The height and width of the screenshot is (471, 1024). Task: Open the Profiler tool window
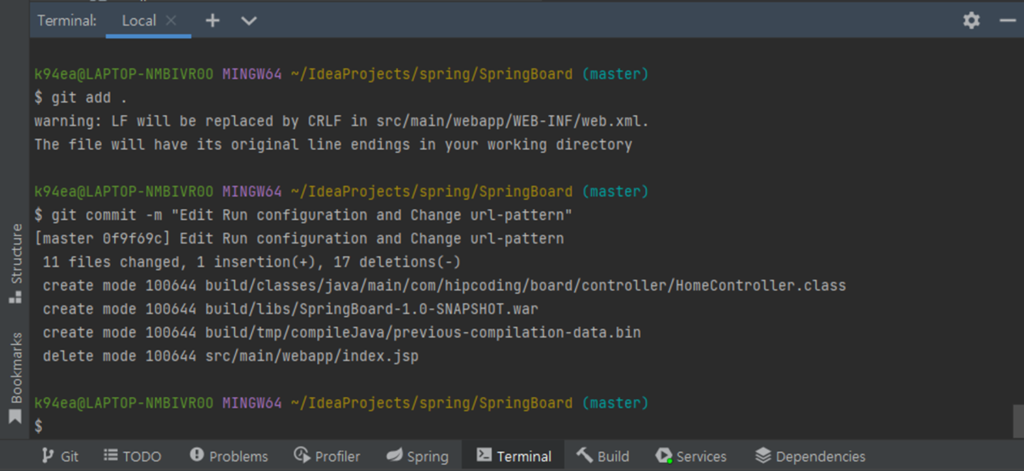327,456
